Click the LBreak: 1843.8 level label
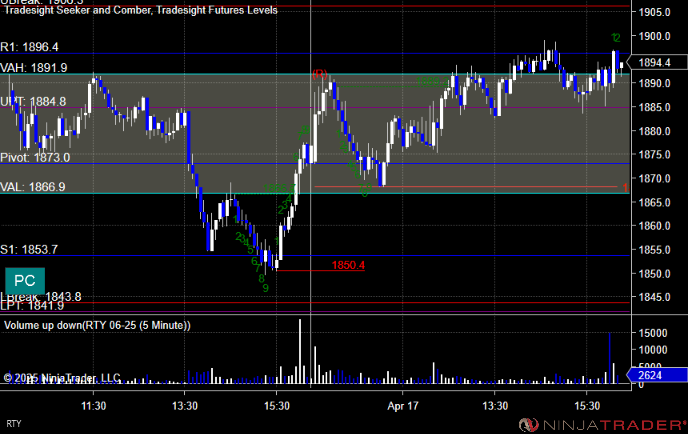The image size is (688, 434). click(41, 297)
